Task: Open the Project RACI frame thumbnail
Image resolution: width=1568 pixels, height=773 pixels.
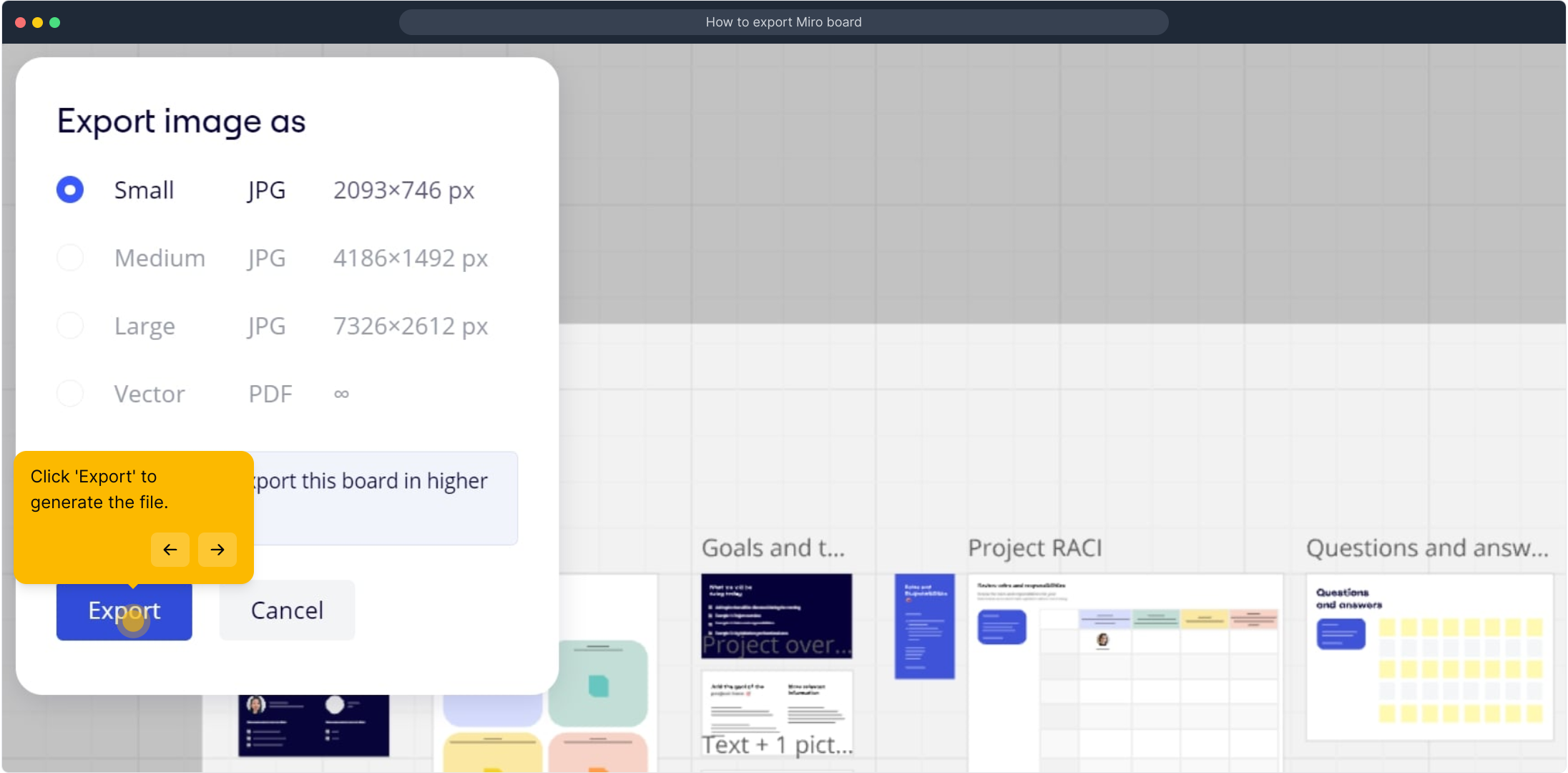Action: point(1124,673)
